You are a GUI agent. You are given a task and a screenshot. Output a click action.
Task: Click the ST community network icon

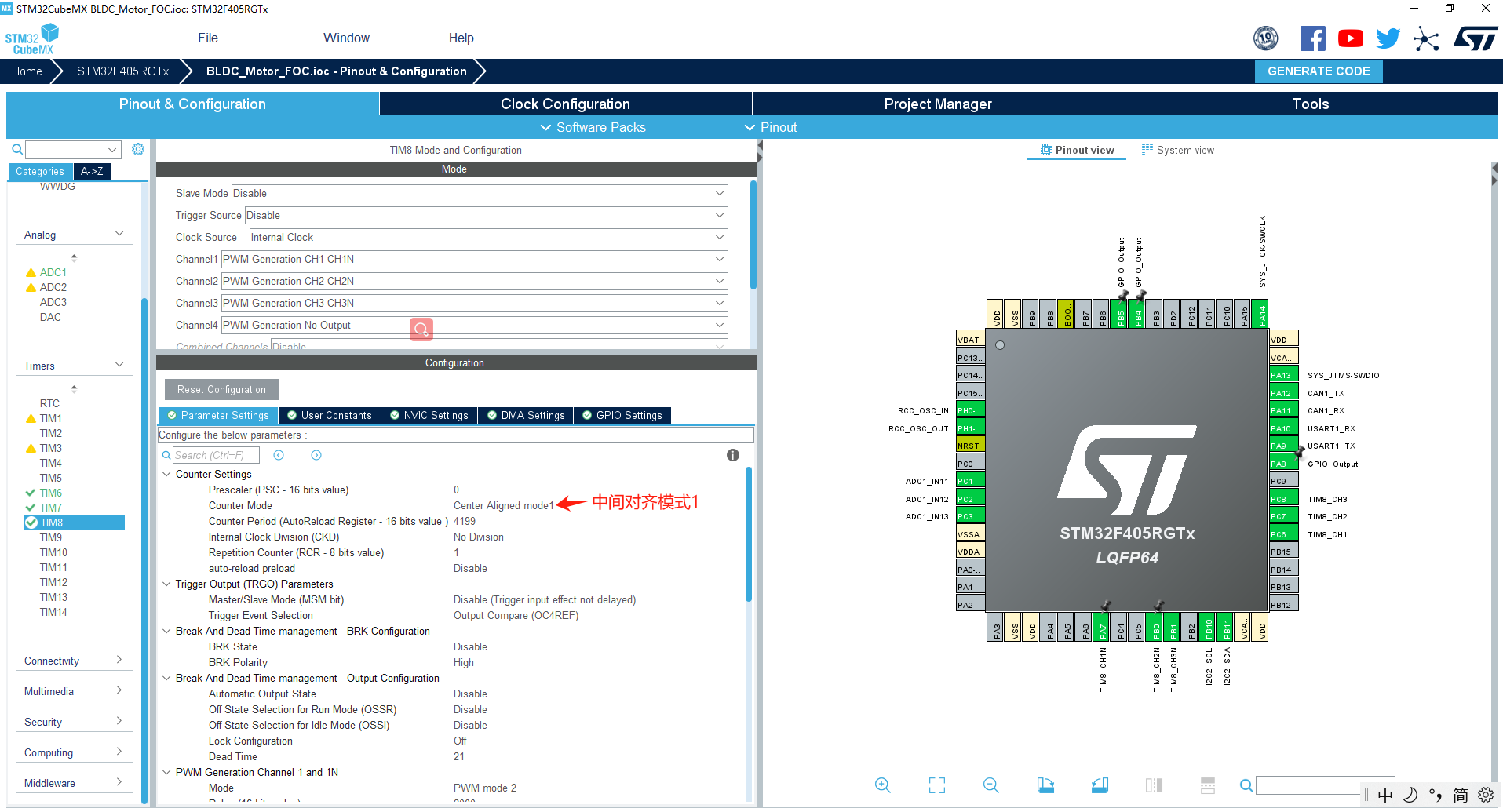point(1426,38)
